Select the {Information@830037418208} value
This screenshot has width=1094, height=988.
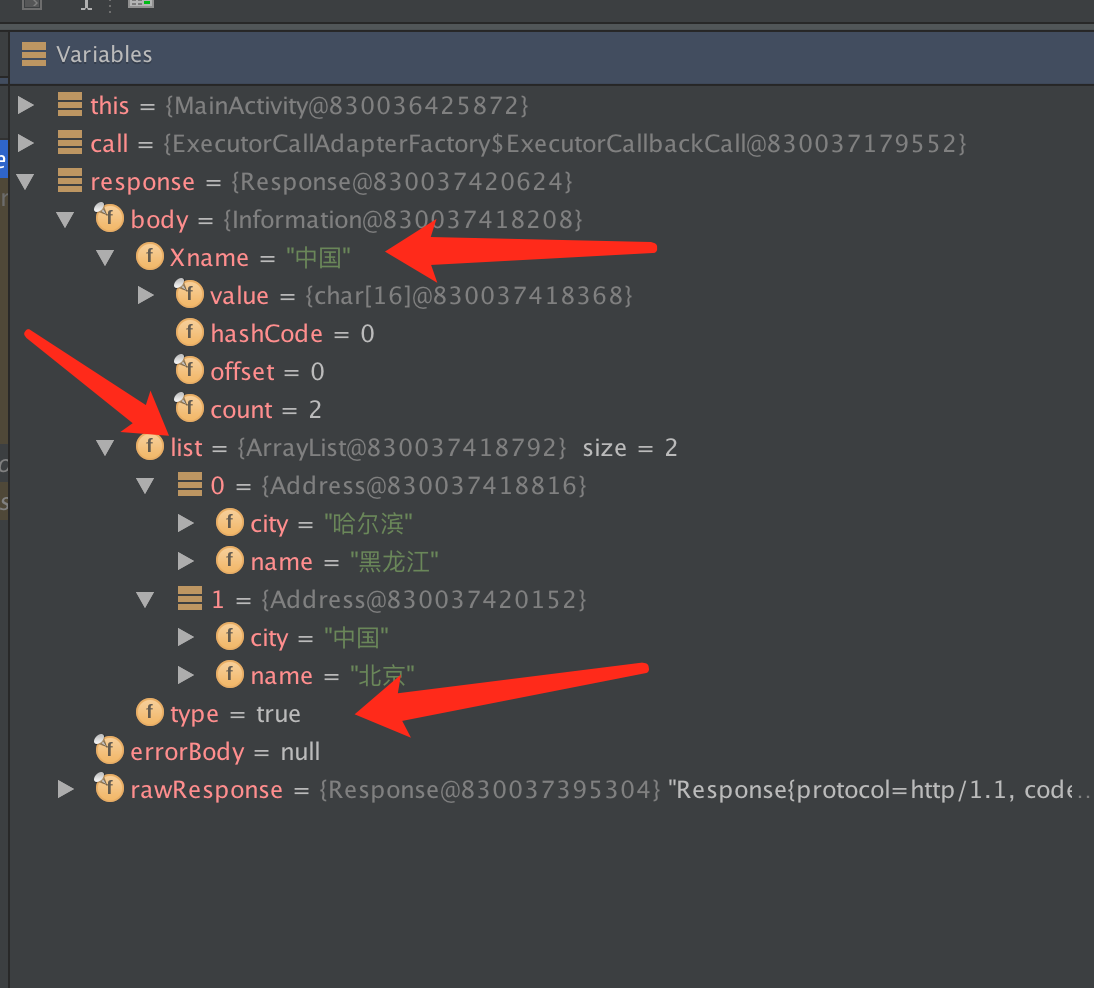pos(403,220)
